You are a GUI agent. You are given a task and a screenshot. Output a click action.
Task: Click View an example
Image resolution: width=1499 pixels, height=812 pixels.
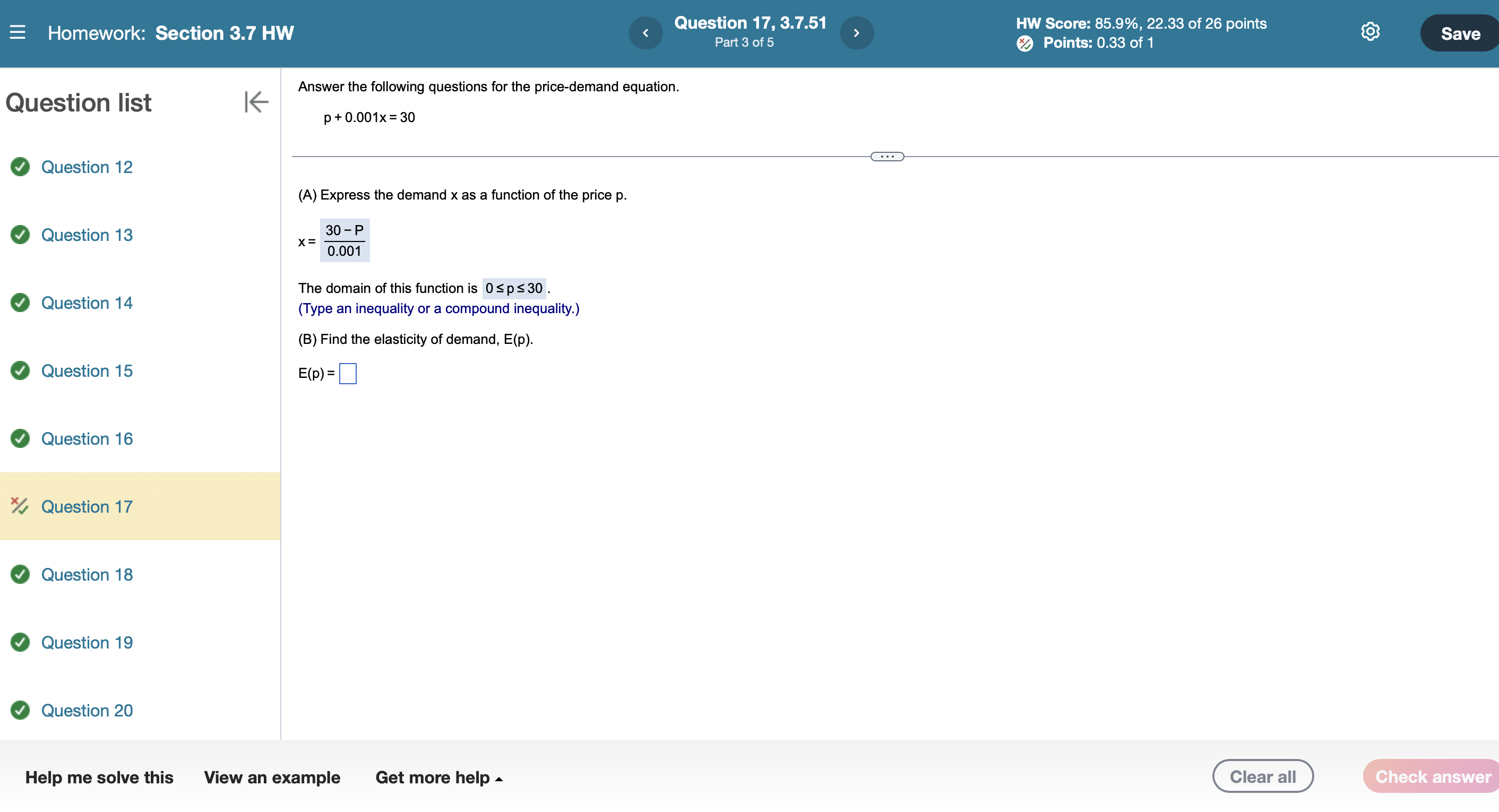(x=272, y=777)
